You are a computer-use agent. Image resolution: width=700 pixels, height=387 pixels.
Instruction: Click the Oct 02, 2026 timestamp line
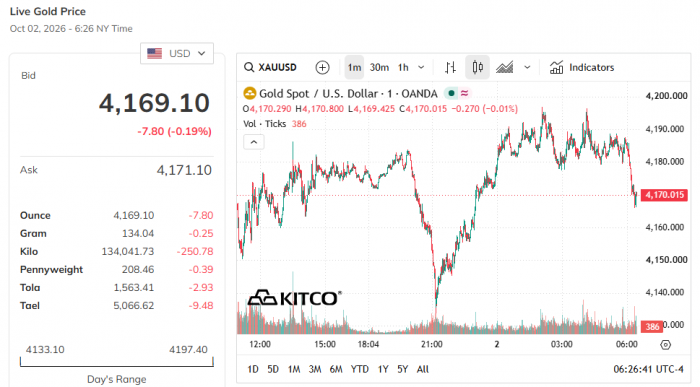pyautogui.click(x=71, y=29)
